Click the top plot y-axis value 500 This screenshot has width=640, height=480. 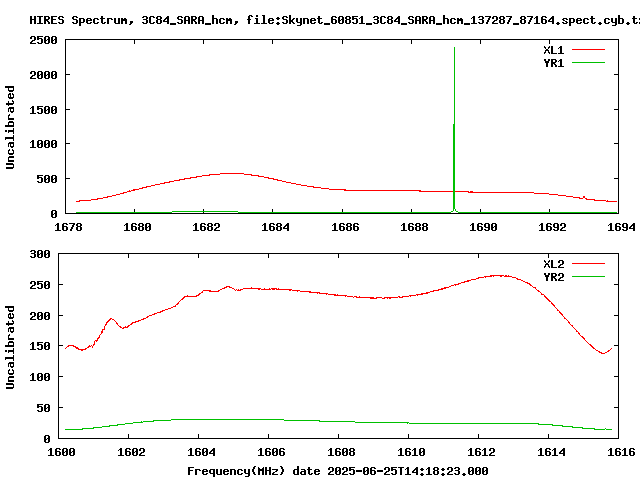(47, 179)
